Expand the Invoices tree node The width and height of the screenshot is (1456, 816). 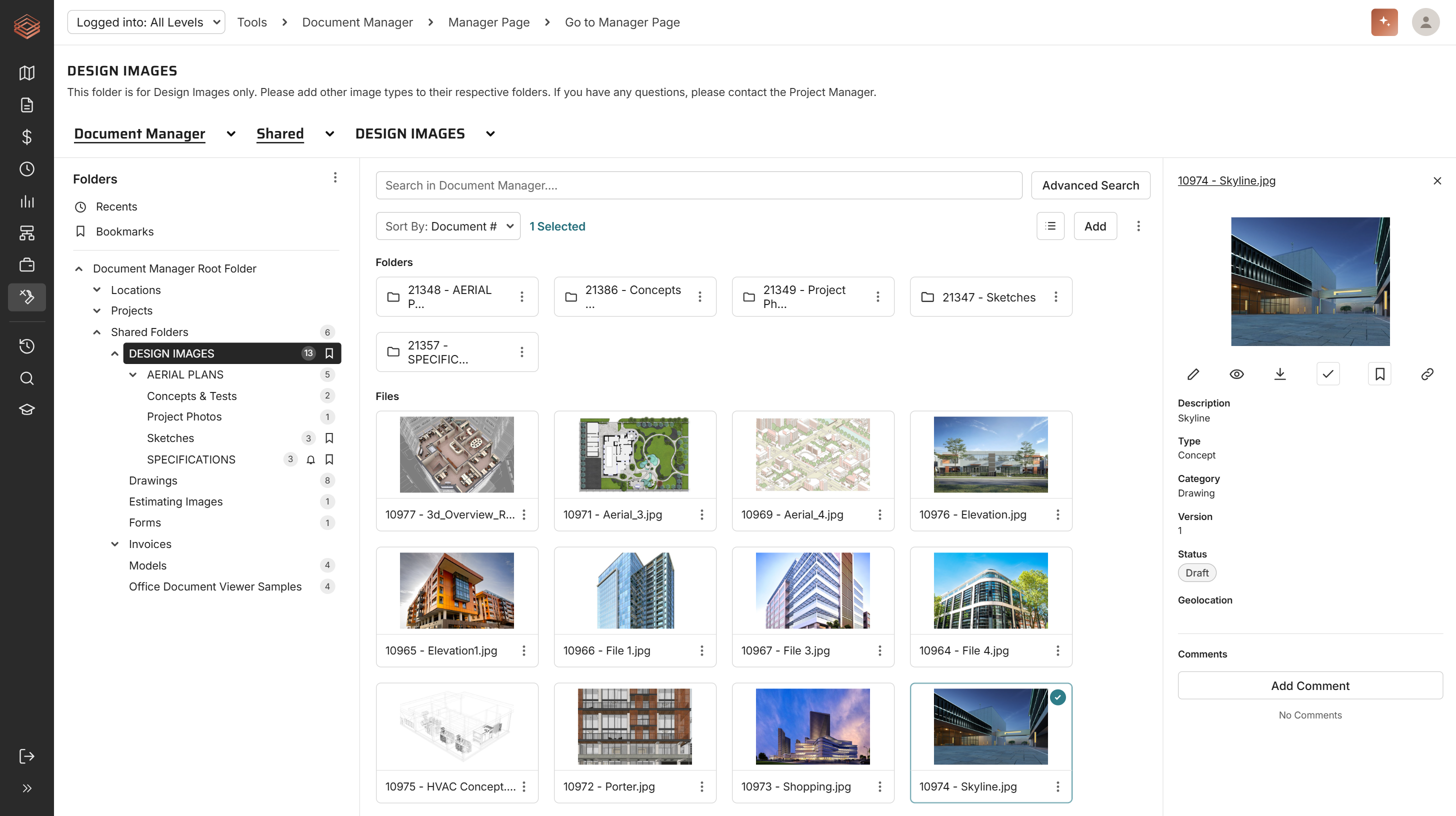click(x=114, y=544)
